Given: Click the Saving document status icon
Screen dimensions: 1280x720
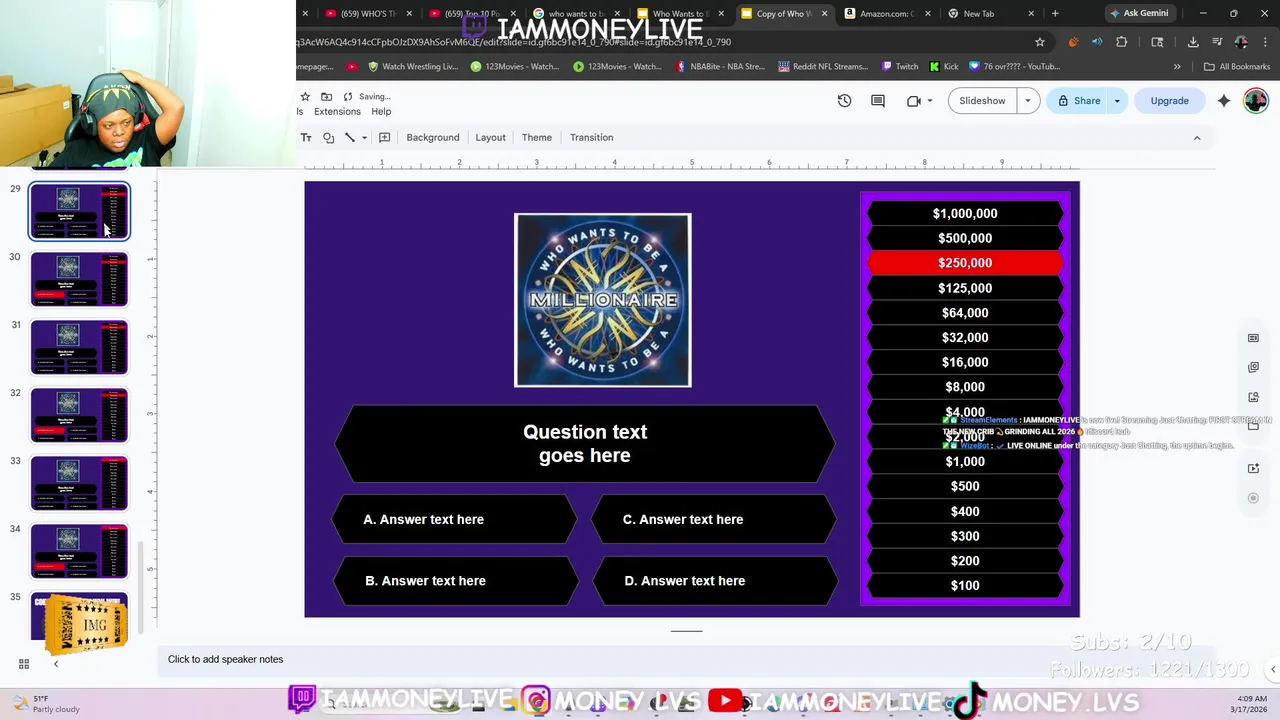Looking at the screenshot, I should click(x=347, y=97).
